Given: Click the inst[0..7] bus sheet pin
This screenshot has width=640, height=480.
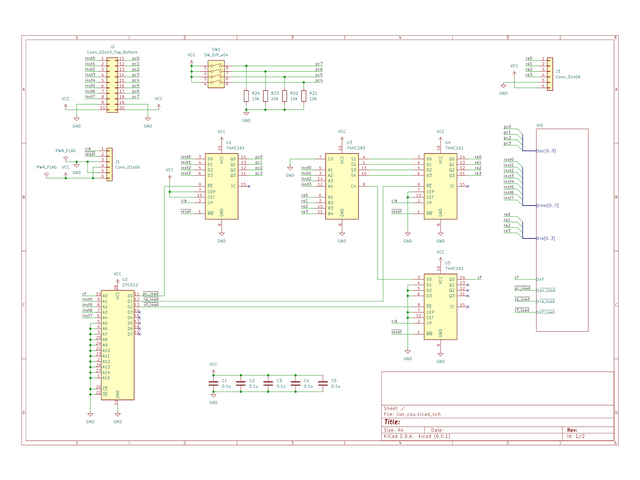Looking at the screenshot, I should [547, 205].
